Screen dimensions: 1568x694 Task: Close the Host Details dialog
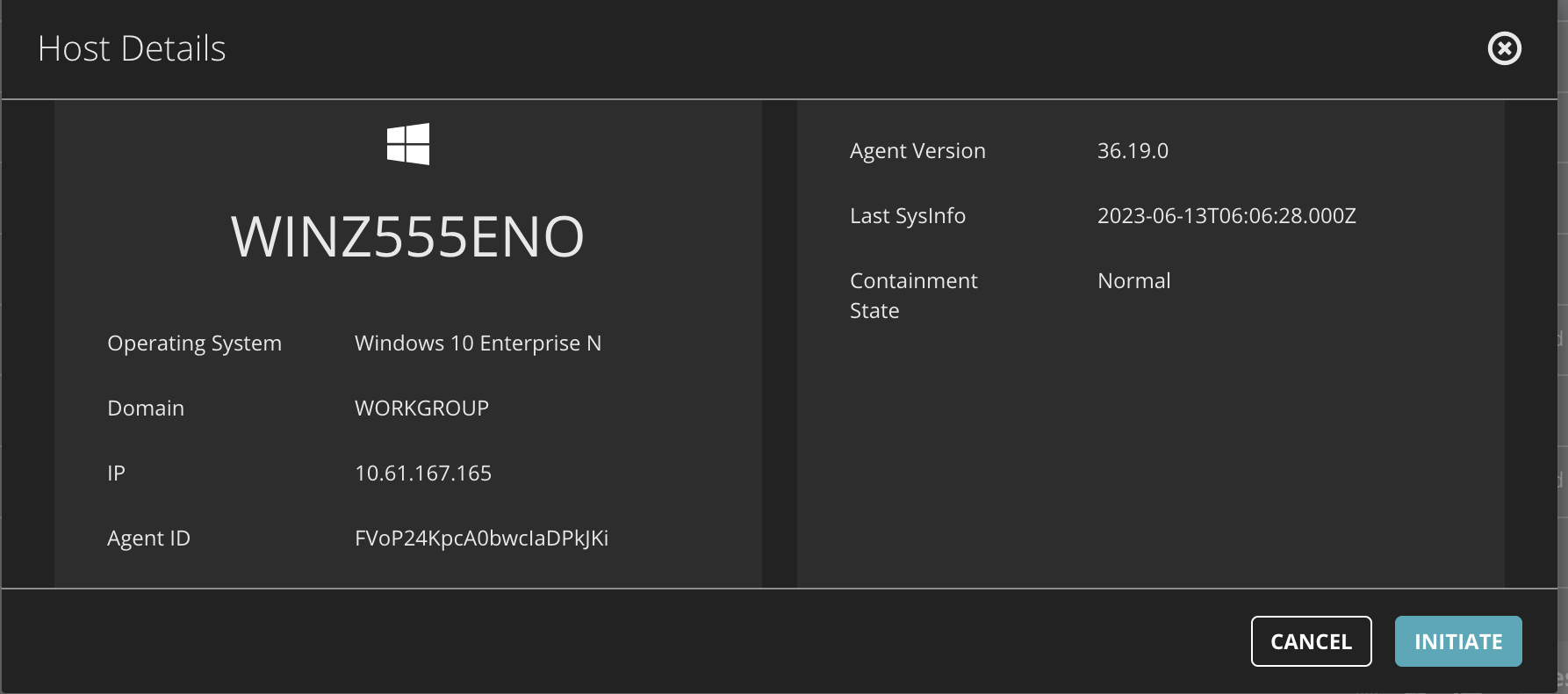(x=1504, y=48)
